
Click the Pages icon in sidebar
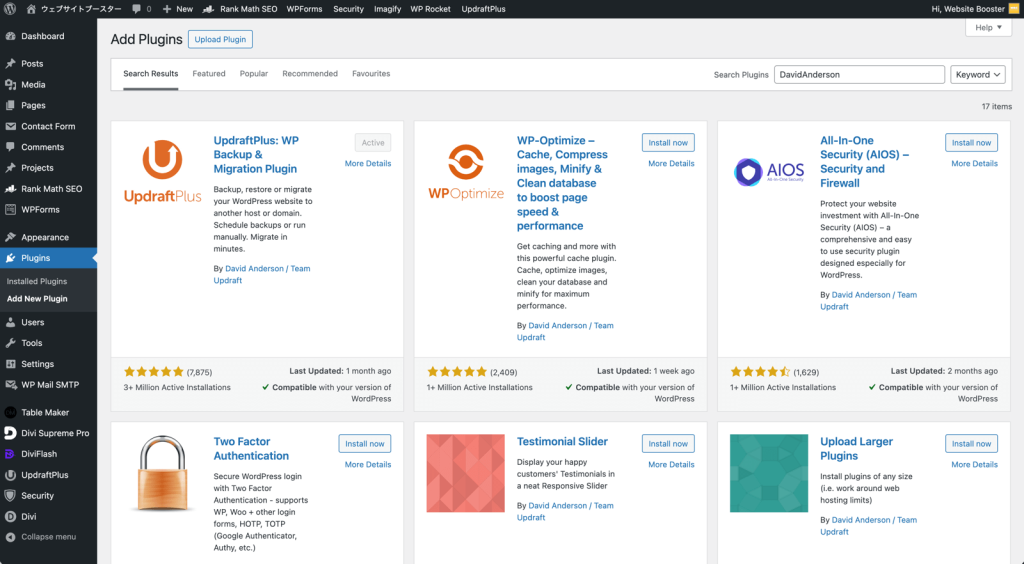tap(10, 106)
